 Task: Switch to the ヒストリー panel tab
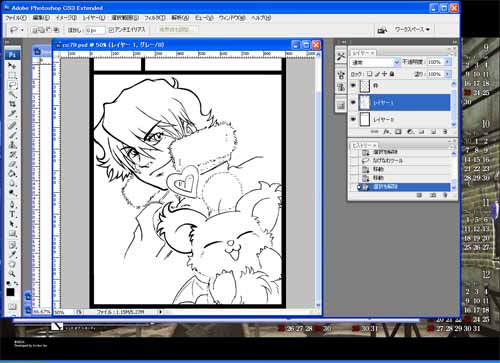point(364,146)
